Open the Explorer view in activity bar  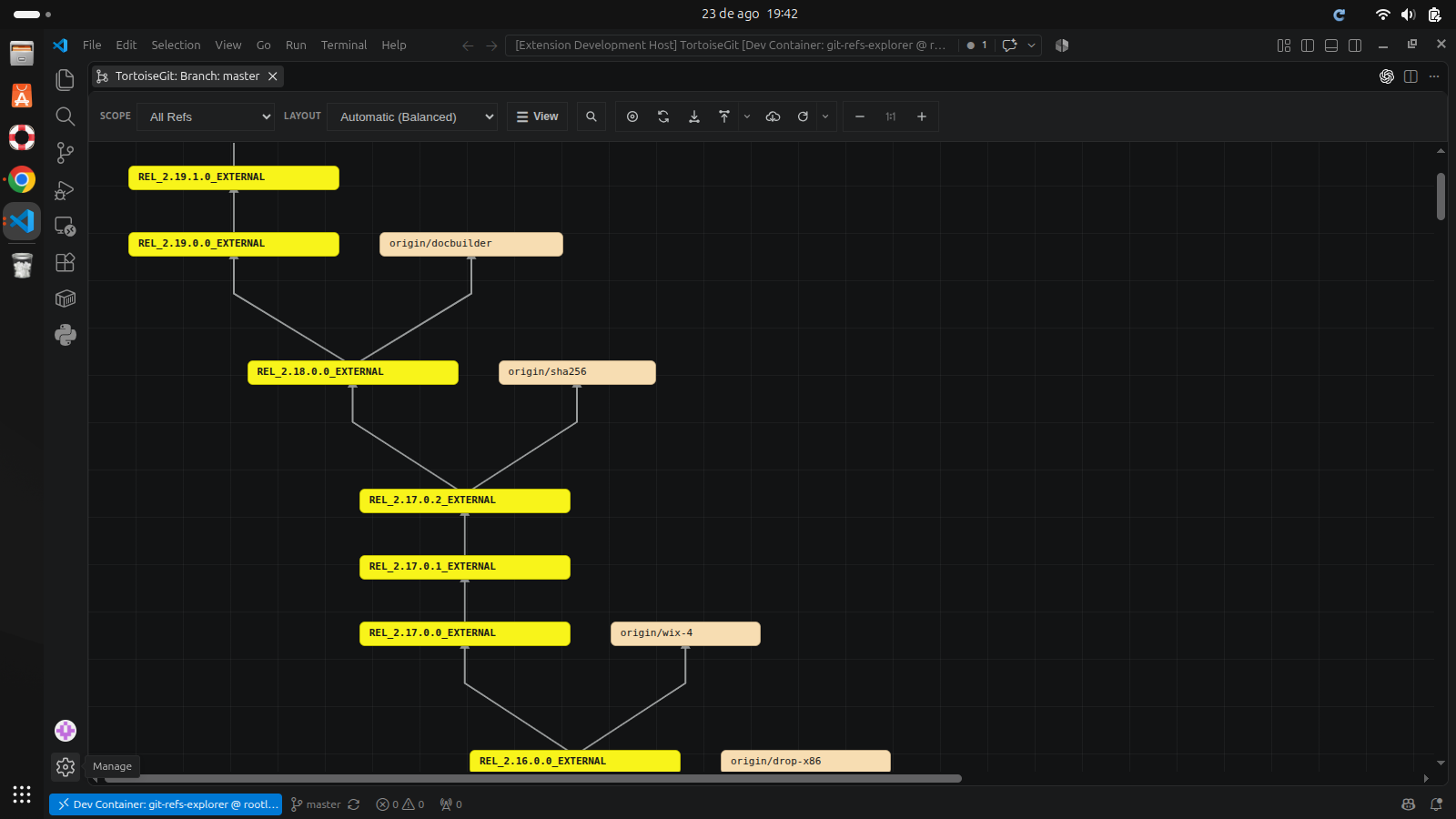(65, 80)
